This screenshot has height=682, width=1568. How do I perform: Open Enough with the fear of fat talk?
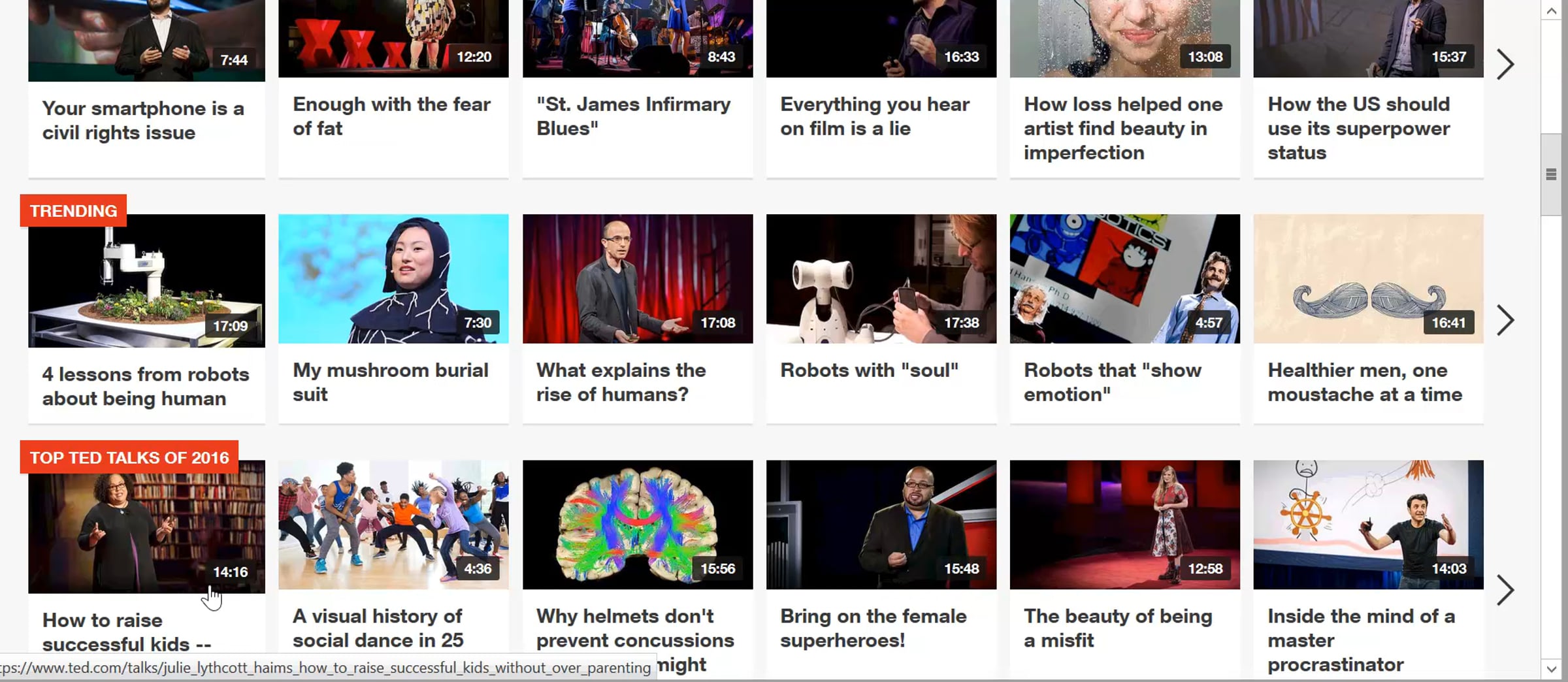click(x=391, y=116)
